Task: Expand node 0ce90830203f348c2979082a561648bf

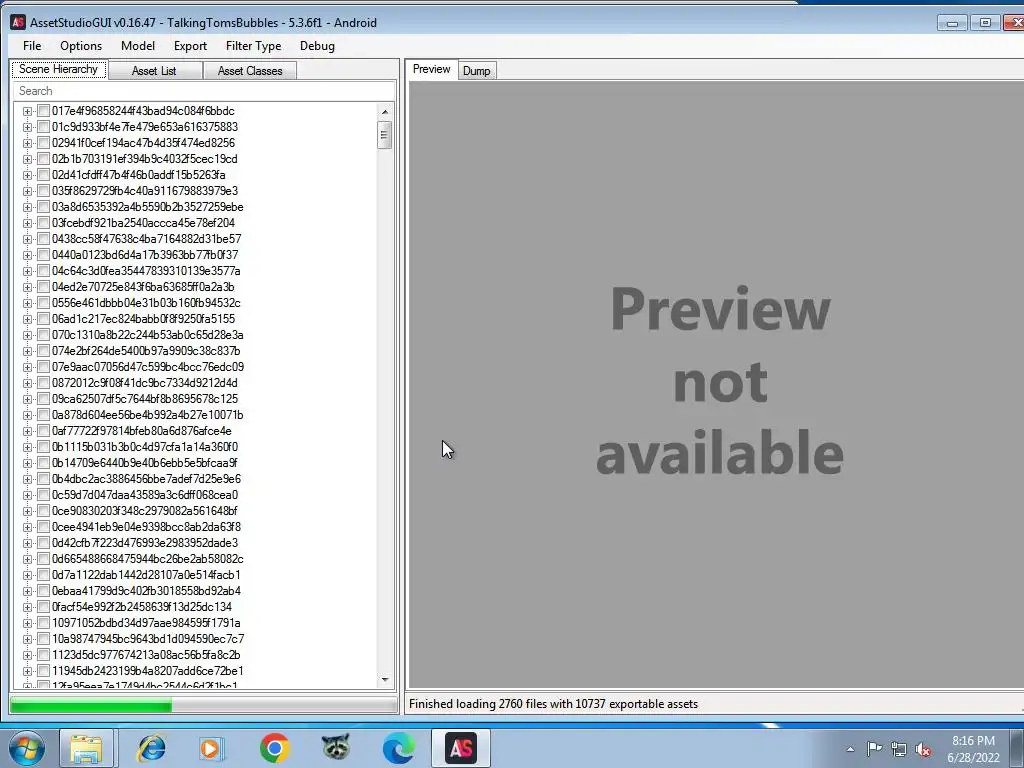Action: [x=27, y=511]
